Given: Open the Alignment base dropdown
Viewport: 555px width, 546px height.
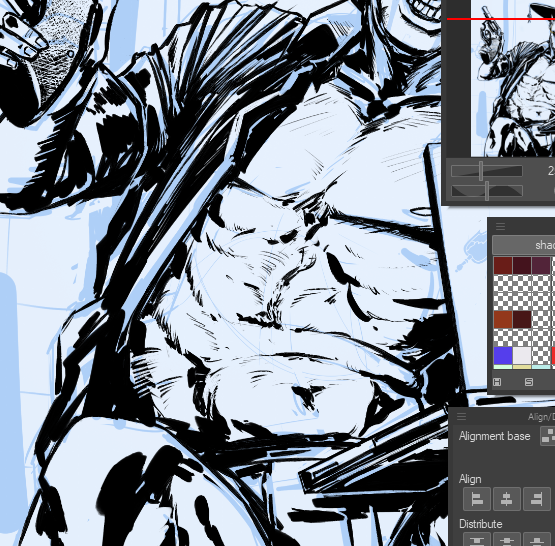Looking at the screenshot, I should pyautogui.click(x=548, y=436).
